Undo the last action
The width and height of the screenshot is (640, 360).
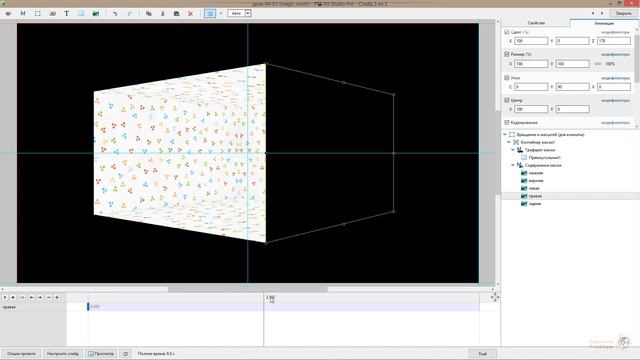(115, 13)
